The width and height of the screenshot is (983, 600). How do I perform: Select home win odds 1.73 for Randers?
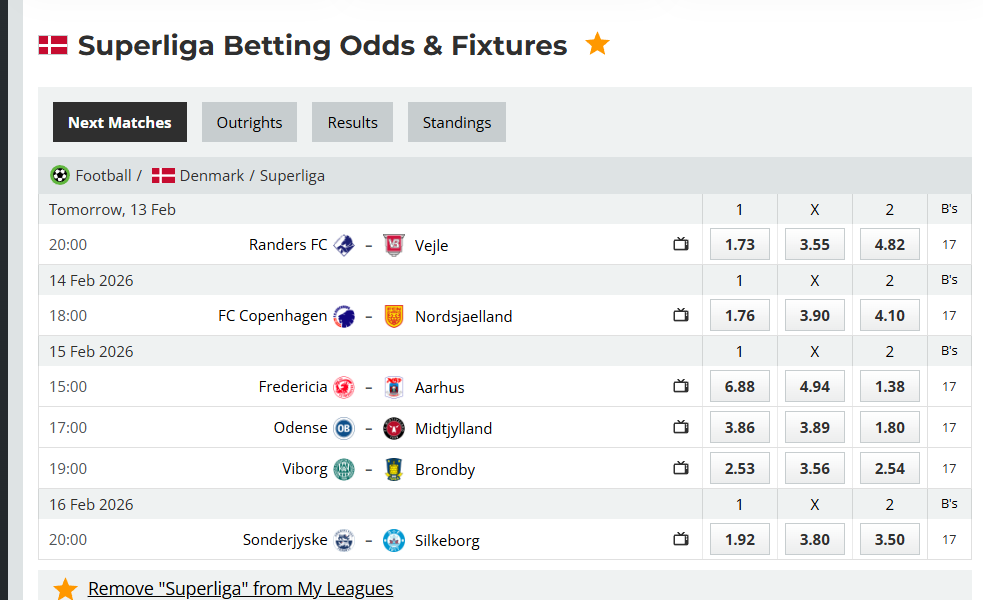(739, 244)
